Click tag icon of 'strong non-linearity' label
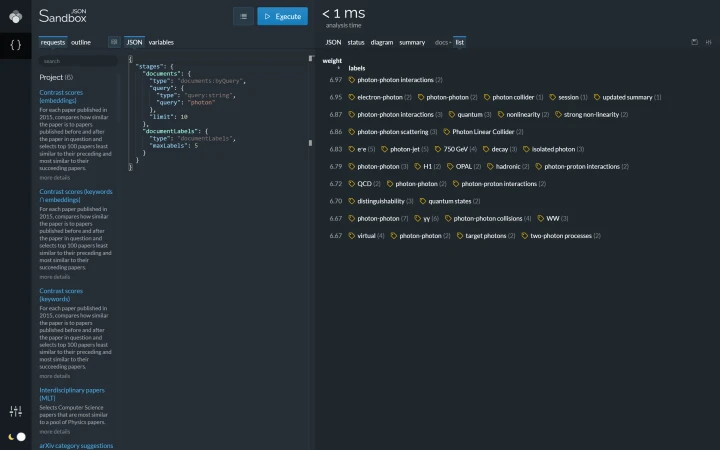Screen dimensions: 720x450 [x=558, y=114]
